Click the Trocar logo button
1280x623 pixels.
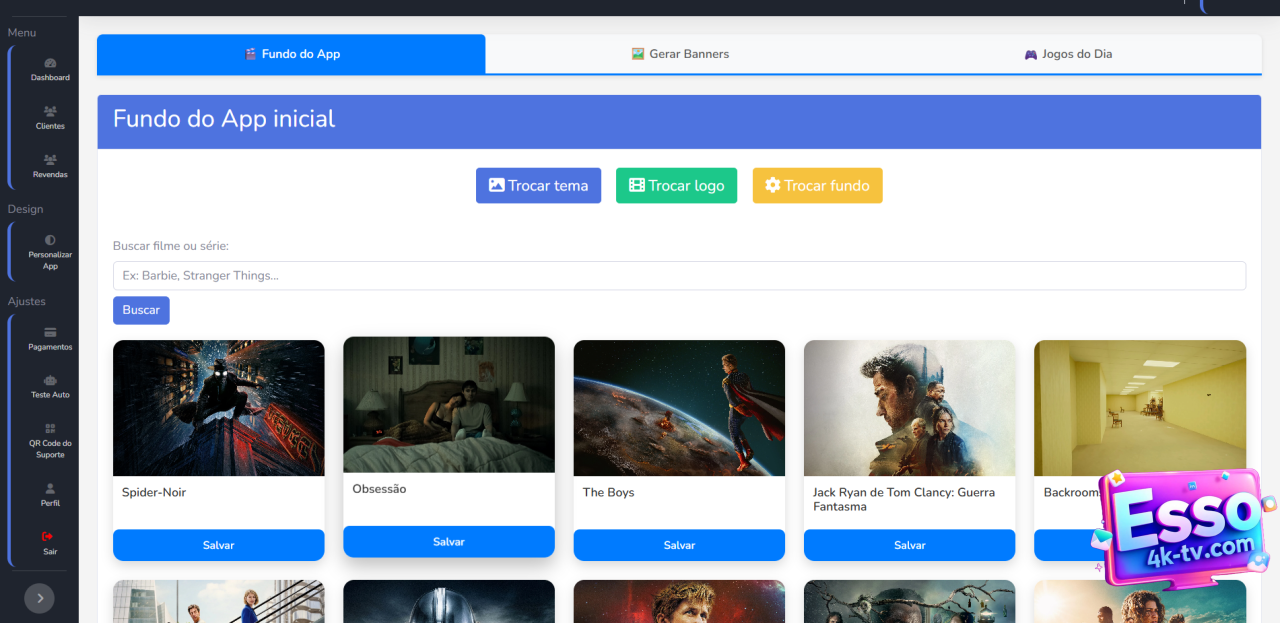tap(676, 185)
